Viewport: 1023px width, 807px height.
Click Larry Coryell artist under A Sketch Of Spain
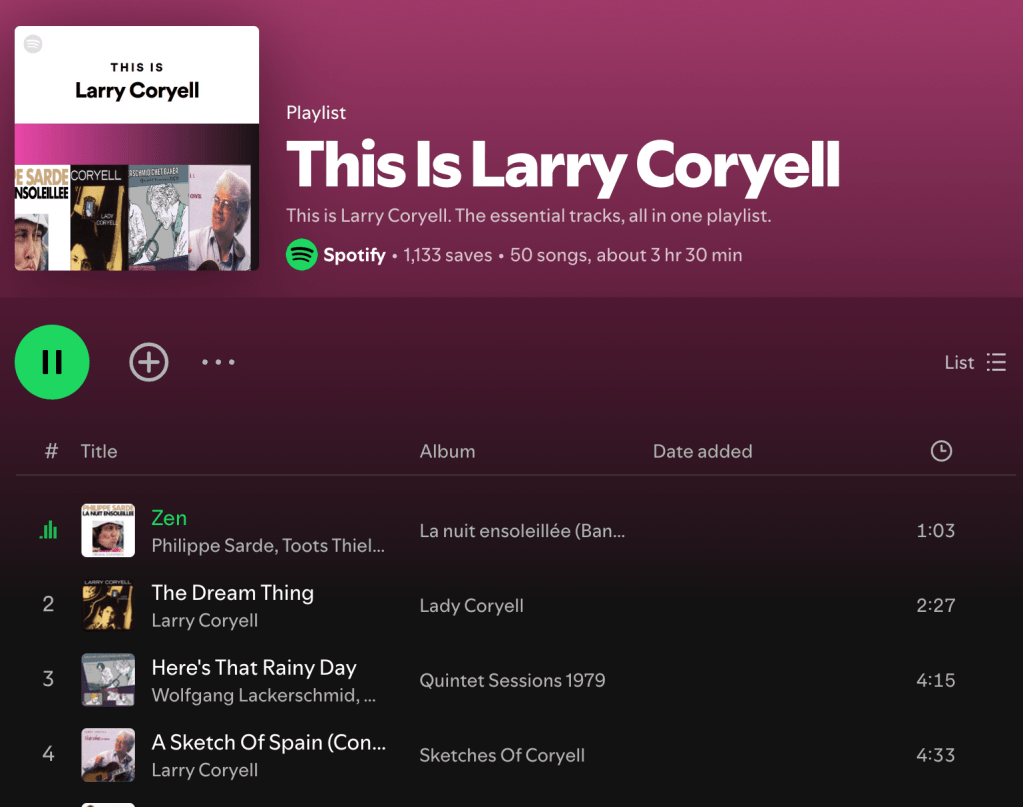(x=205, y=770)
